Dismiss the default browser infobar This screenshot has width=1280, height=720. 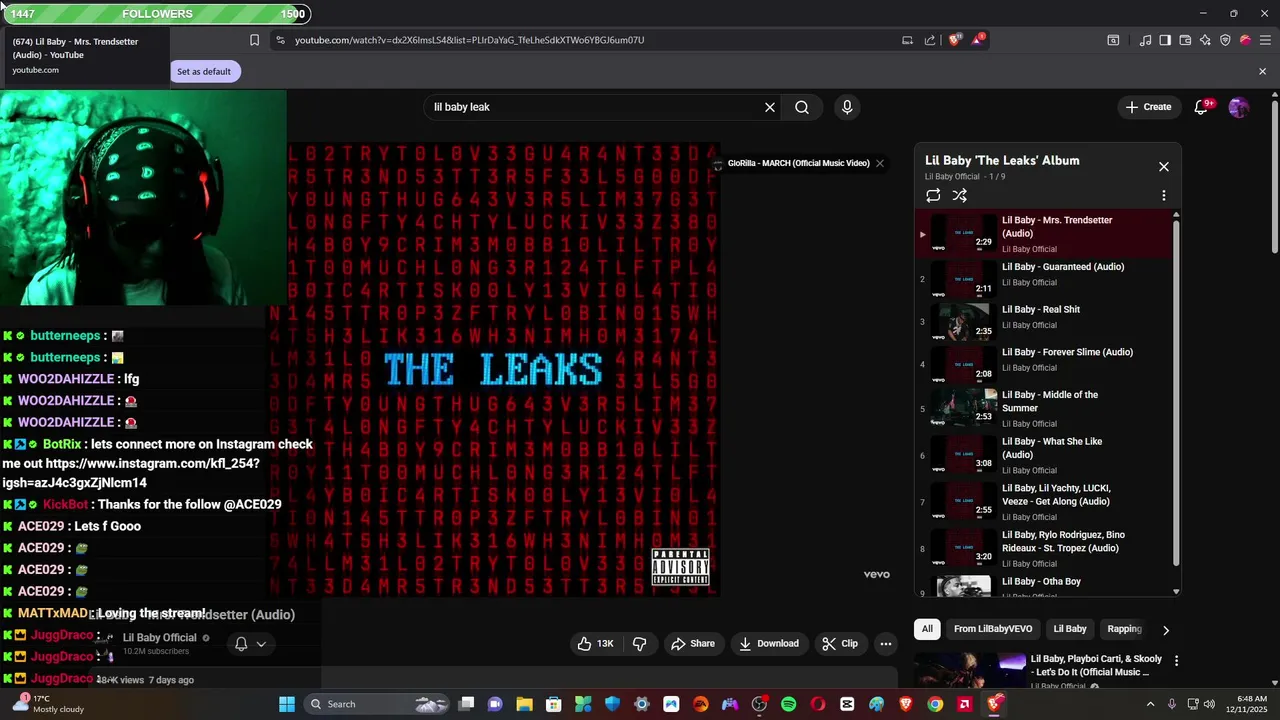(1262, 71)
